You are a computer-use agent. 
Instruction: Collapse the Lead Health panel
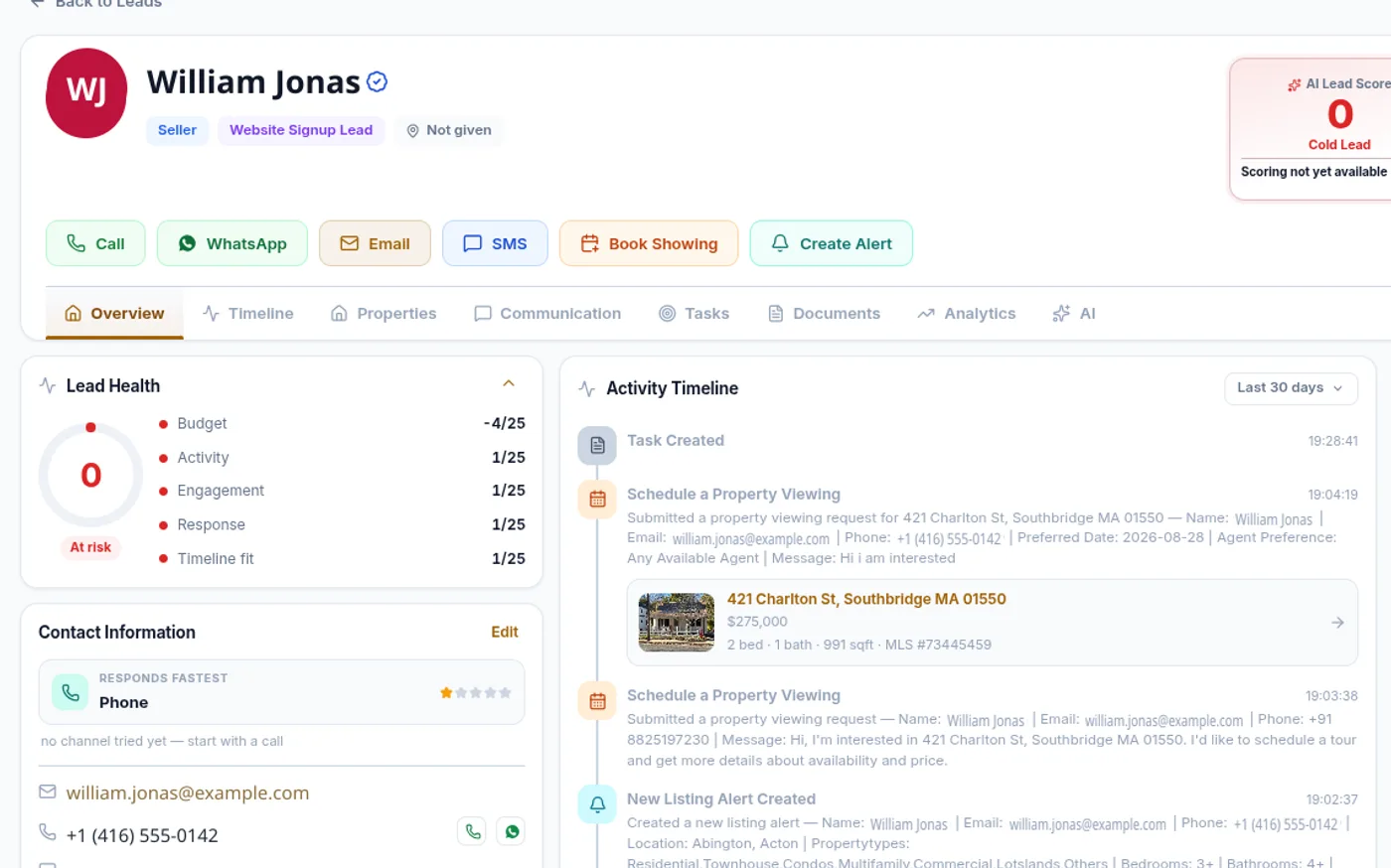pyautogui.click(x=509, y=384)
